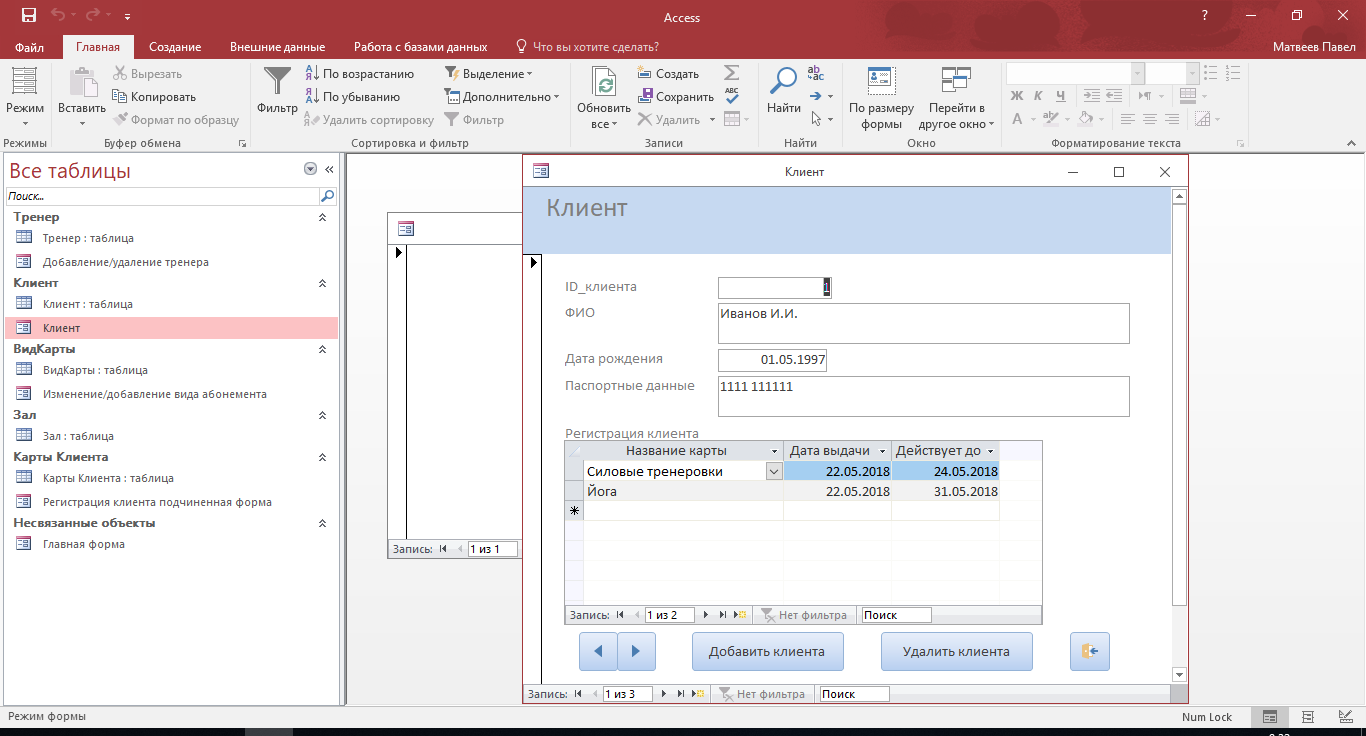This screenshot has height=736, width=1366.
Task: Click the ФИО field with Иванов И.И.
Action: tap(924, 323)
